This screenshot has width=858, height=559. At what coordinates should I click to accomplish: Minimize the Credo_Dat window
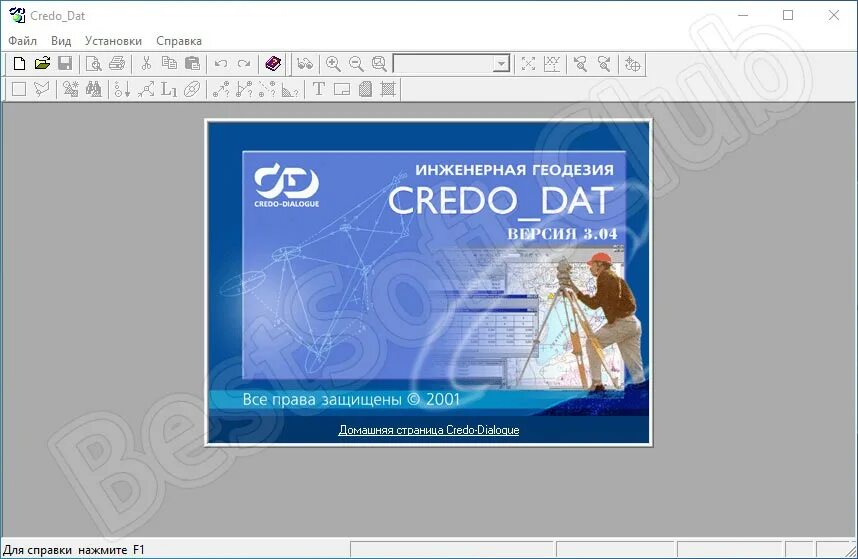point(743,15)
